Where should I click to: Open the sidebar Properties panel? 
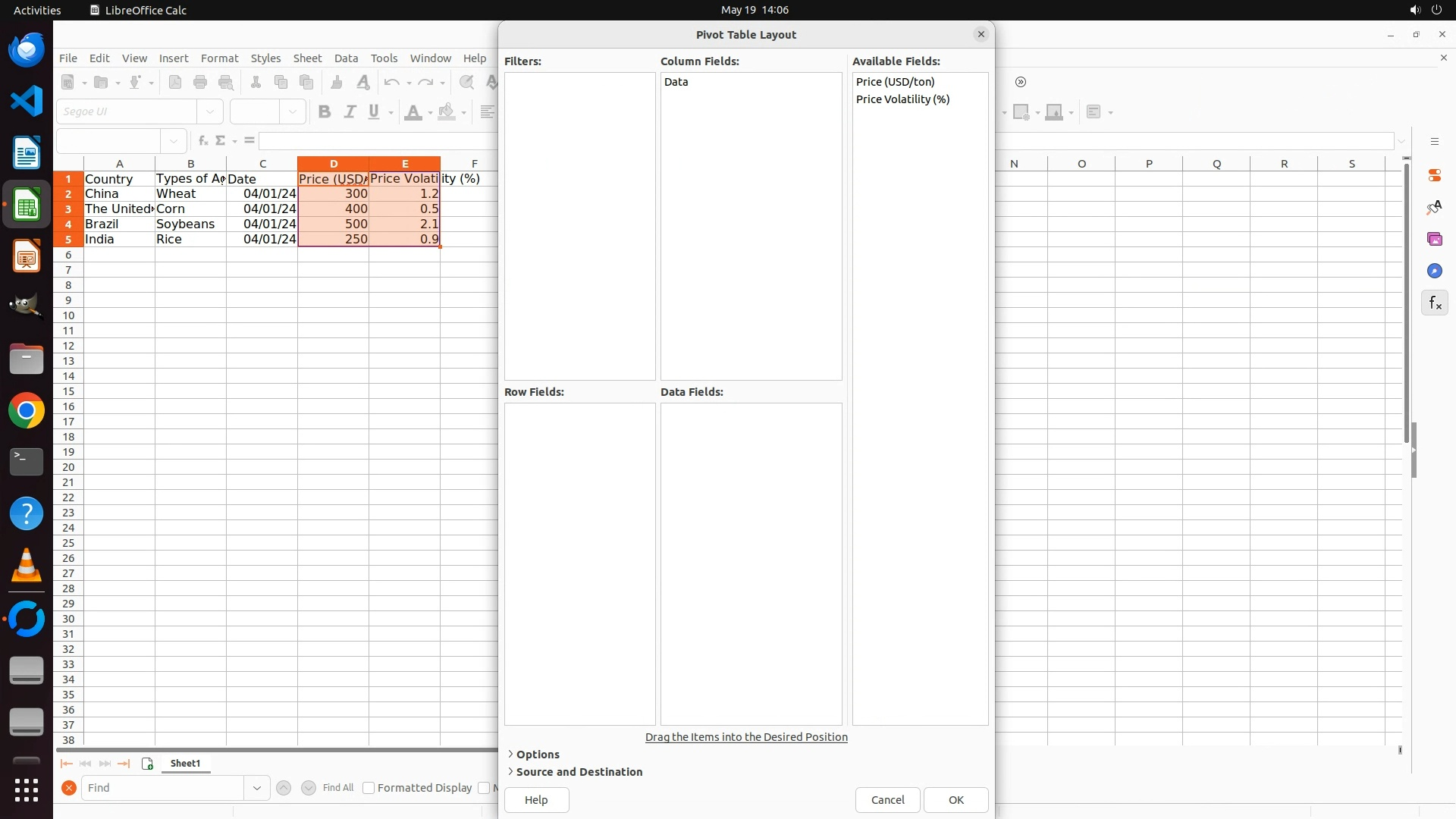[1434, 175]
